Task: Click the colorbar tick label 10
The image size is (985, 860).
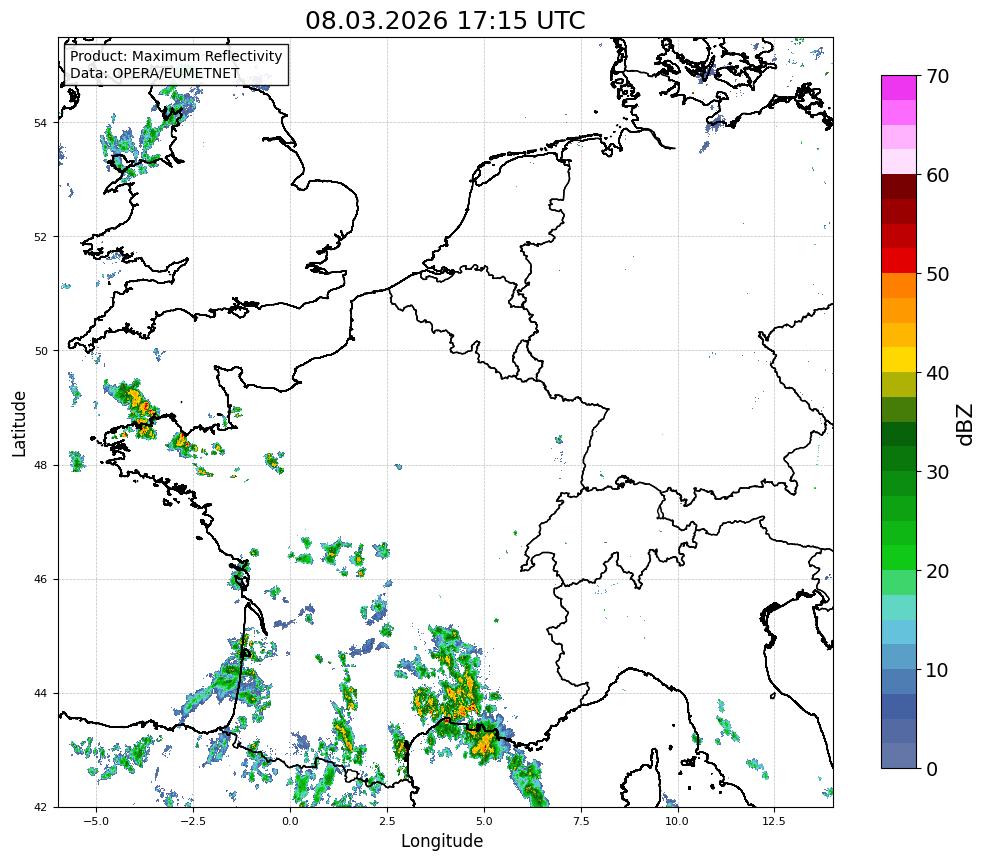Action: click(x=937, y=670)
